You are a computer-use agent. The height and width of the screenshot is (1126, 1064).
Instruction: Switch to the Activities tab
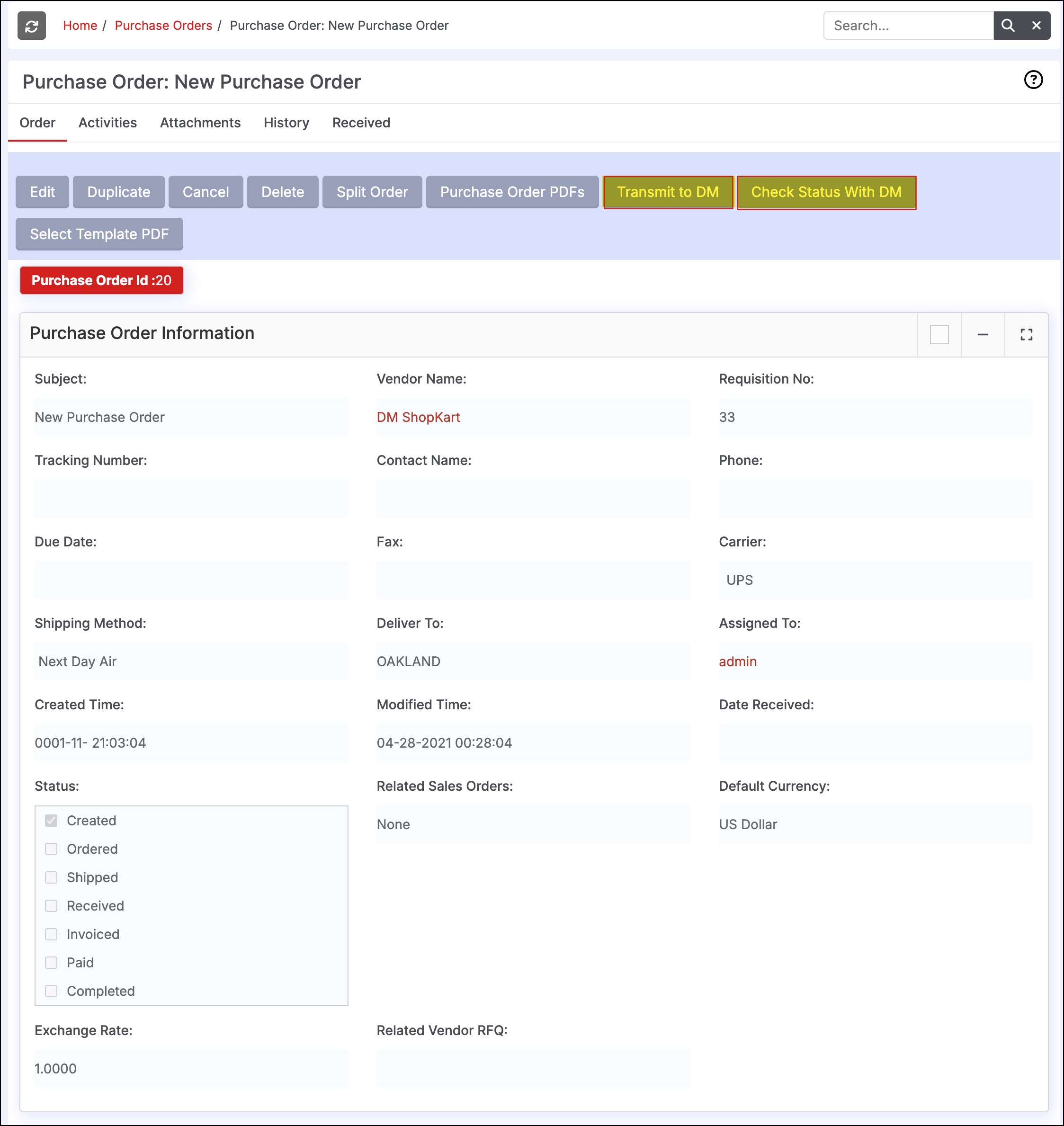click(x=107, y=123)
